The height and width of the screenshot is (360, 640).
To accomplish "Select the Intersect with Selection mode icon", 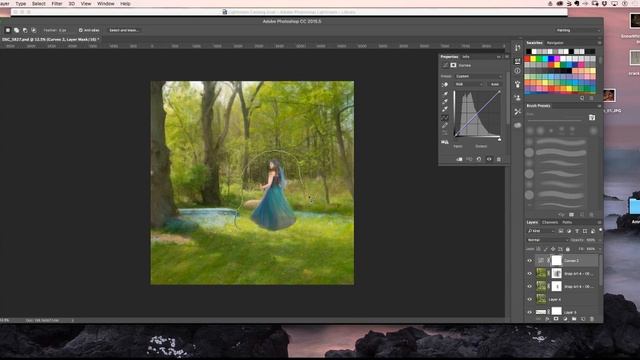I will 33,30.
